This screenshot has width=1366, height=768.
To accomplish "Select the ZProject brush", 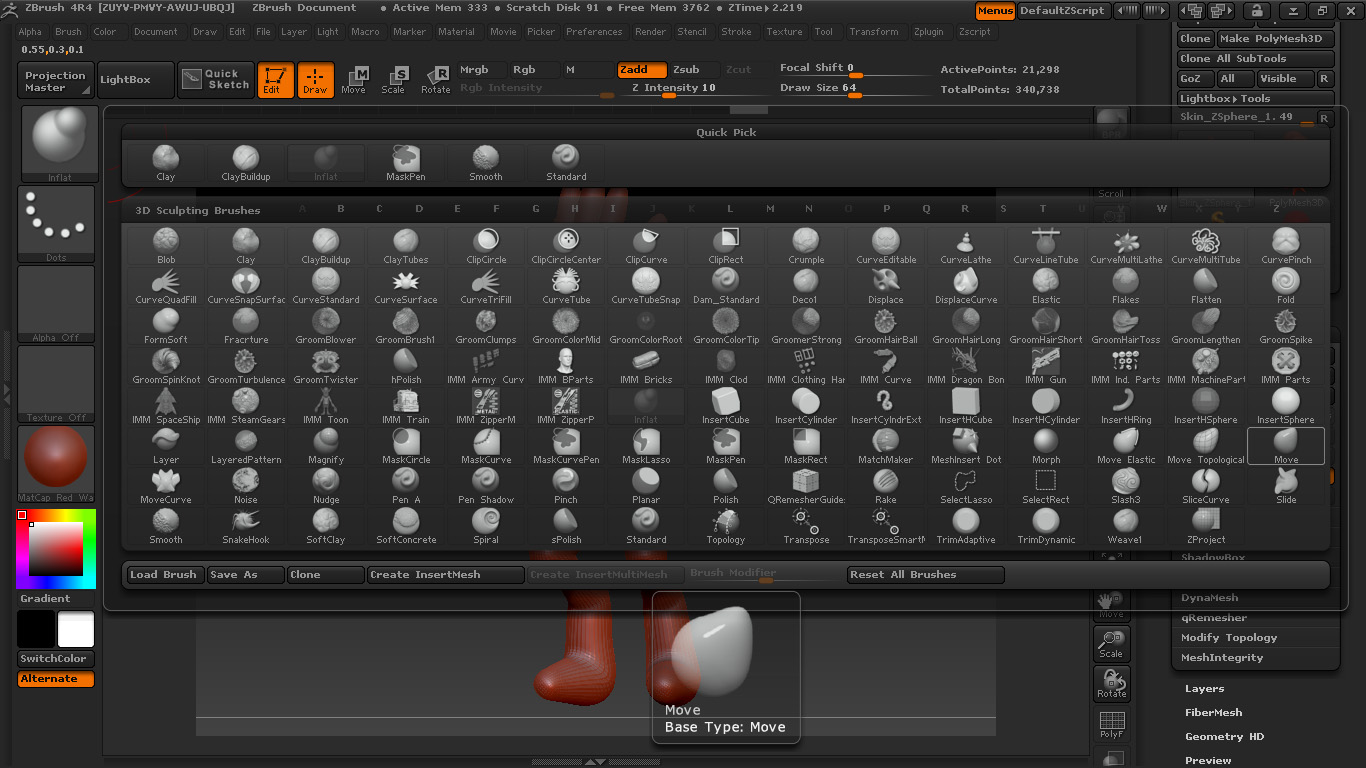I will [x=1206, y=526].
